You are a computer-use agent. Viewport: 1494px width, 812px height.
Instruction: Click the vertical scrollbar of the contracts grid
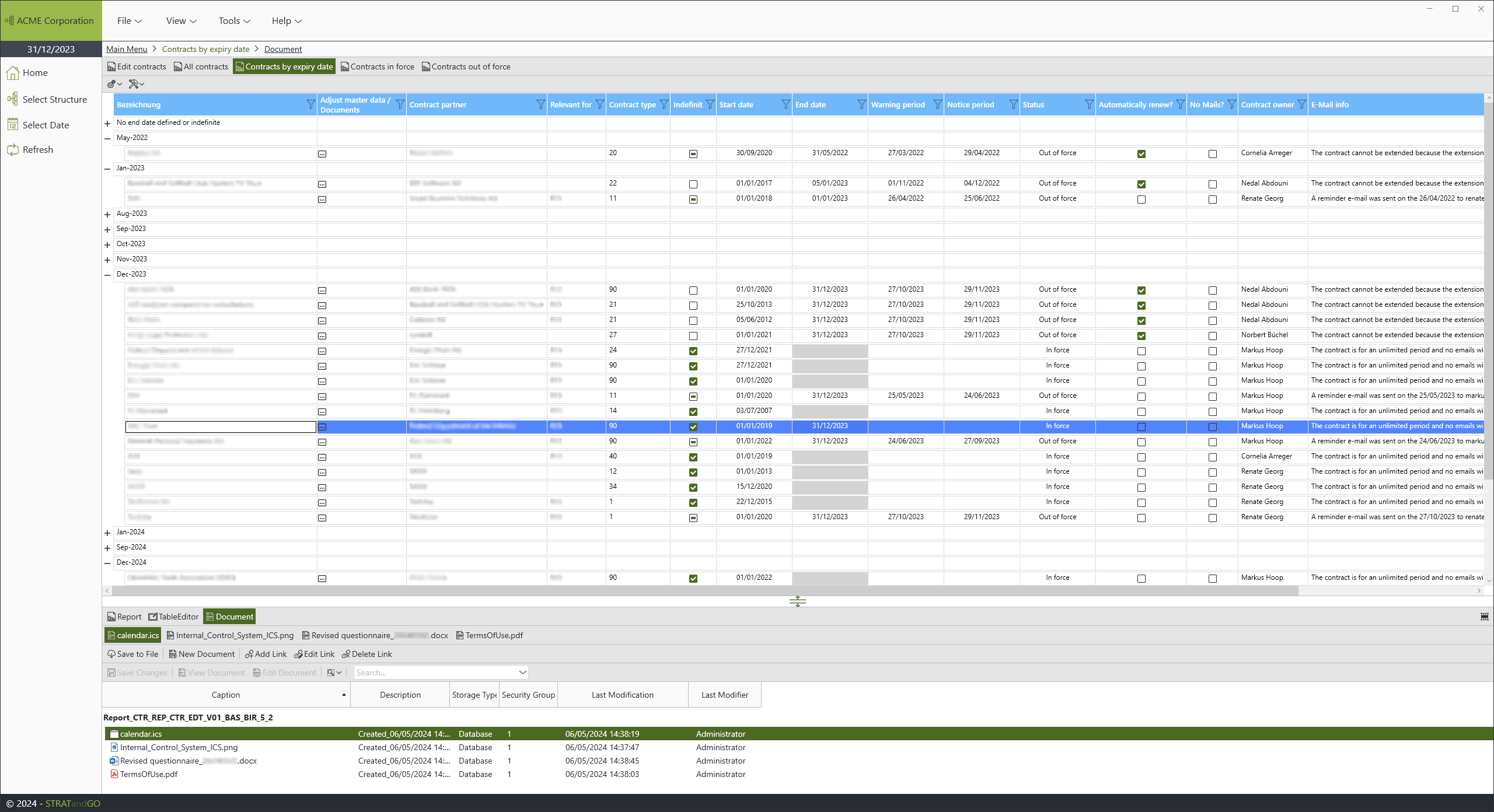1489,292
